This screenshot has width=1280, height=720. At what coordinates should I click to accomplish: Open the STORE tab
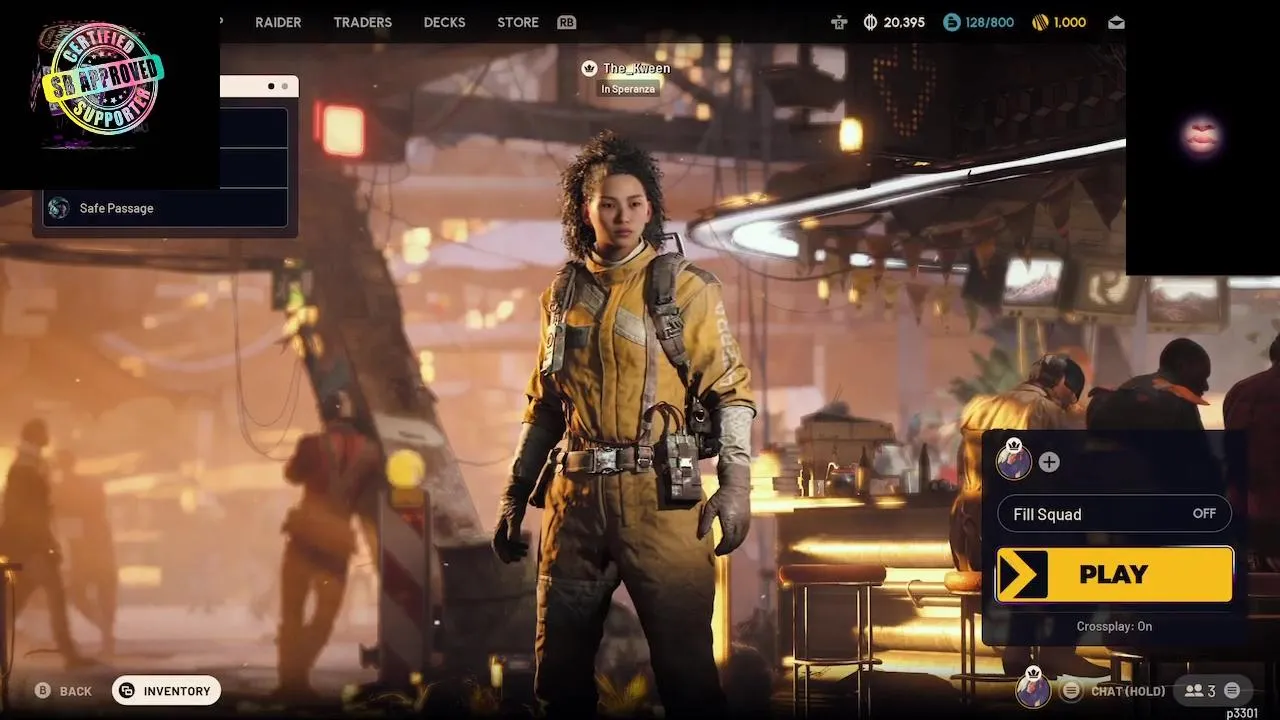click(518, 22)
